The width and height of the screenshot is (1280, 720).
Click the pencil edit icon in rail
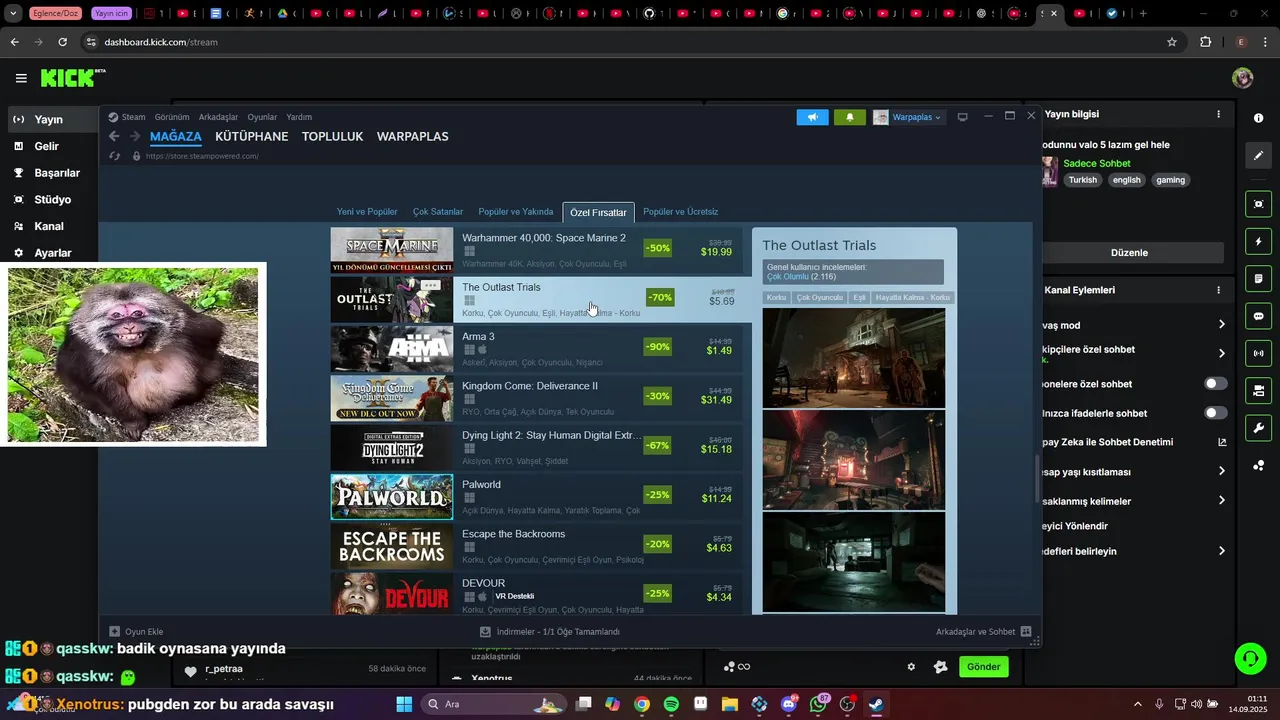1258,156
